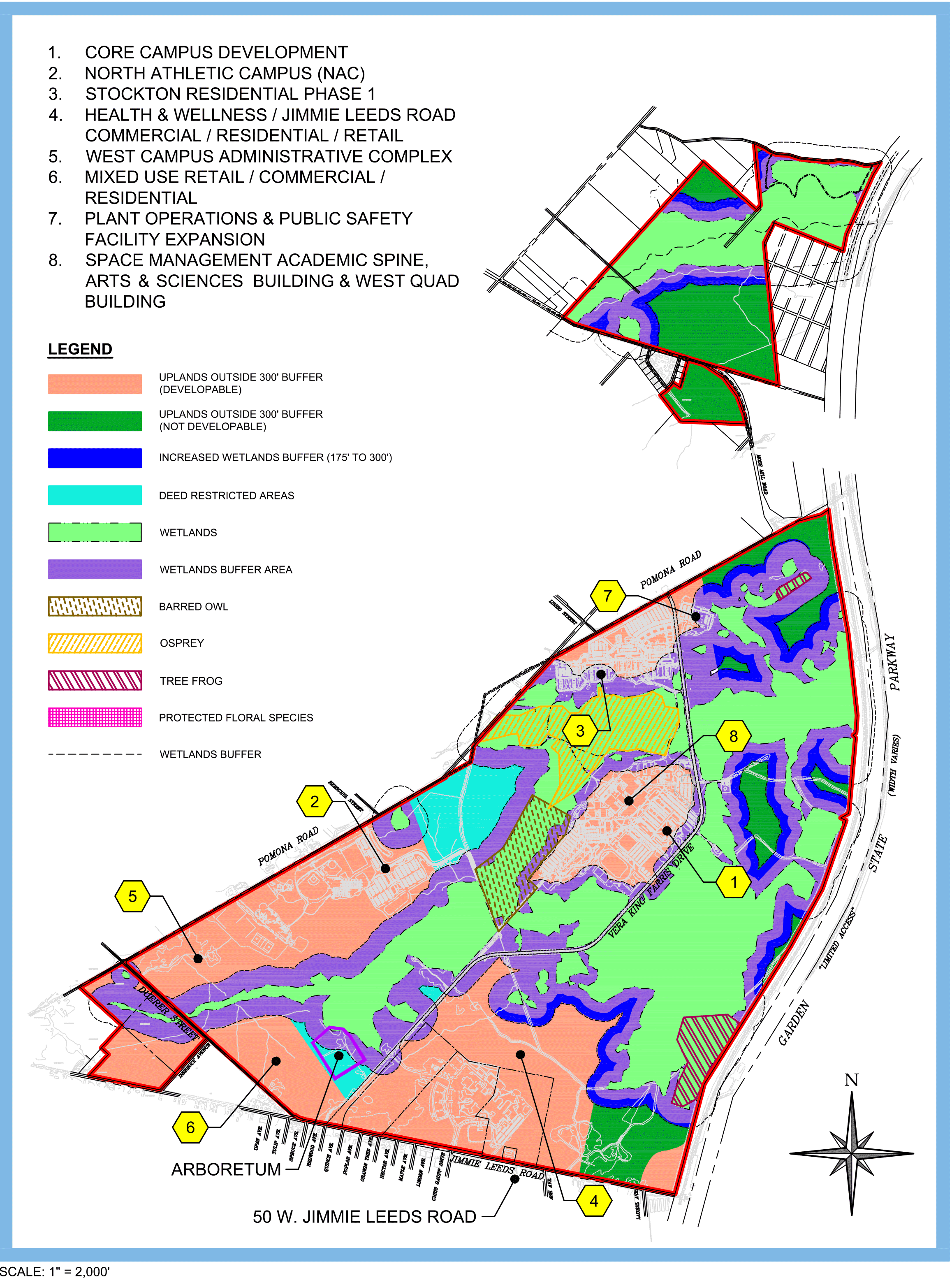Screen dimensions: 952x1278
Task: Click the magenta outlined arboretum parcel
Action: point(339,1053)
